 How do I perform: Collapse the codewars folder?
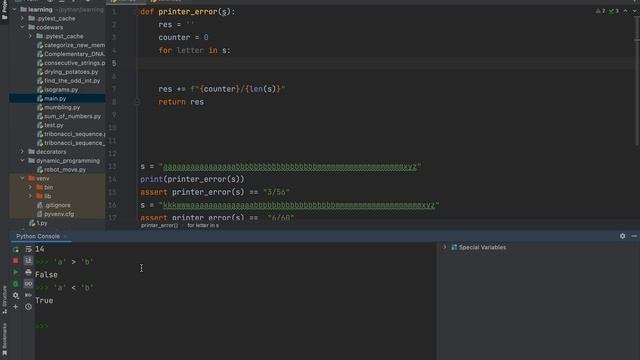click(22, 27)
